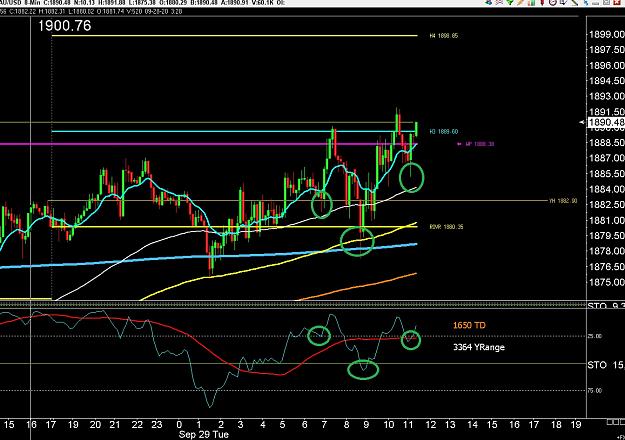Click the 1881.00 price axis label

(607, 220)
